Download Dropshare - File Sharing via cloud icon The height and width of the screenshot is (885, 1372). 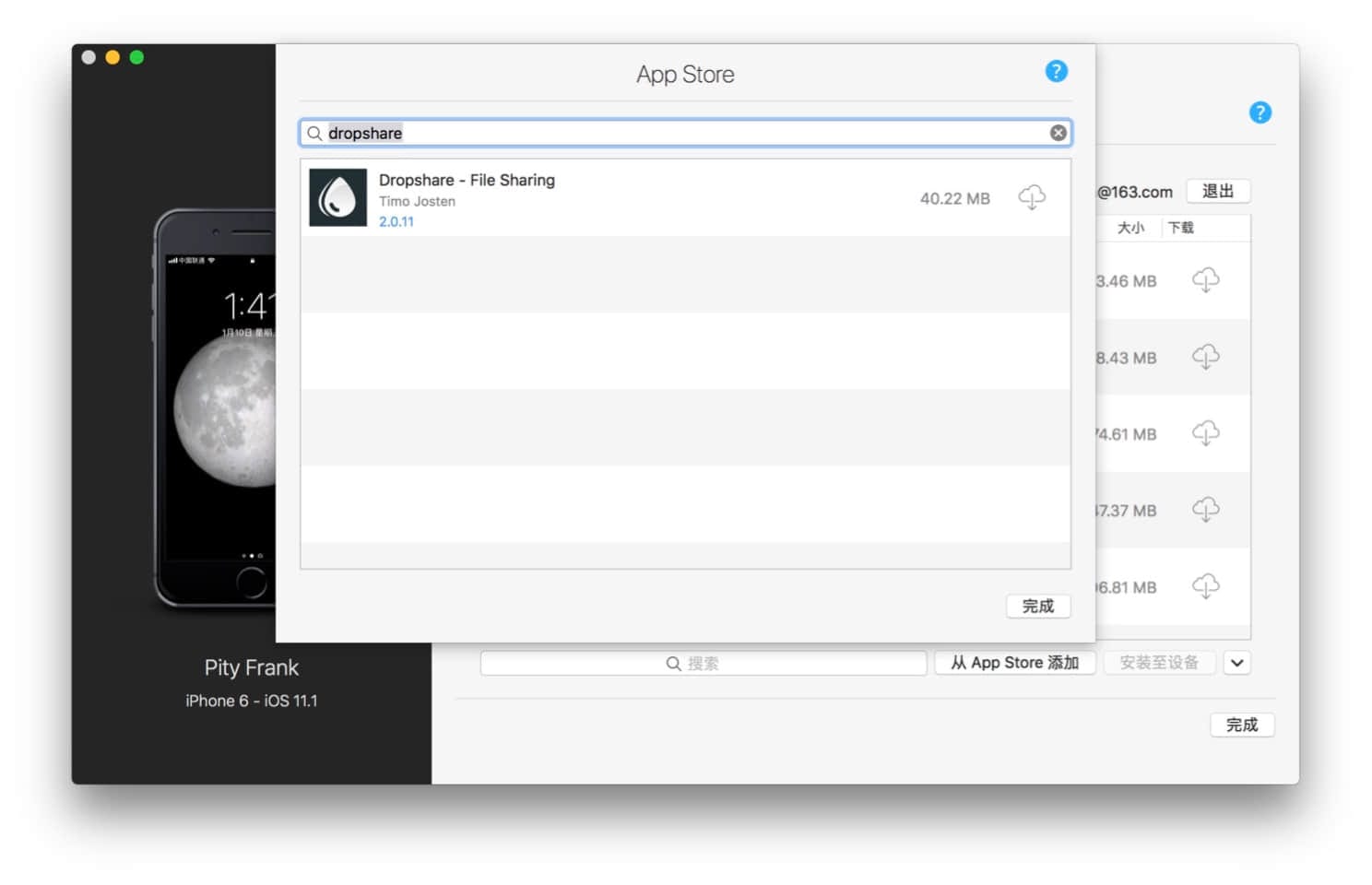tap(1031, 197)
